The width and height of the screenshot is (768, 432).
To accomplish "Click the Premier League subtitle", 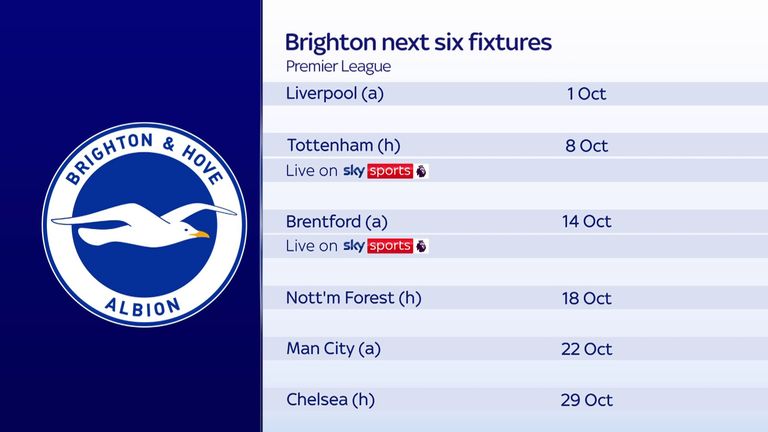I will 338,67.
